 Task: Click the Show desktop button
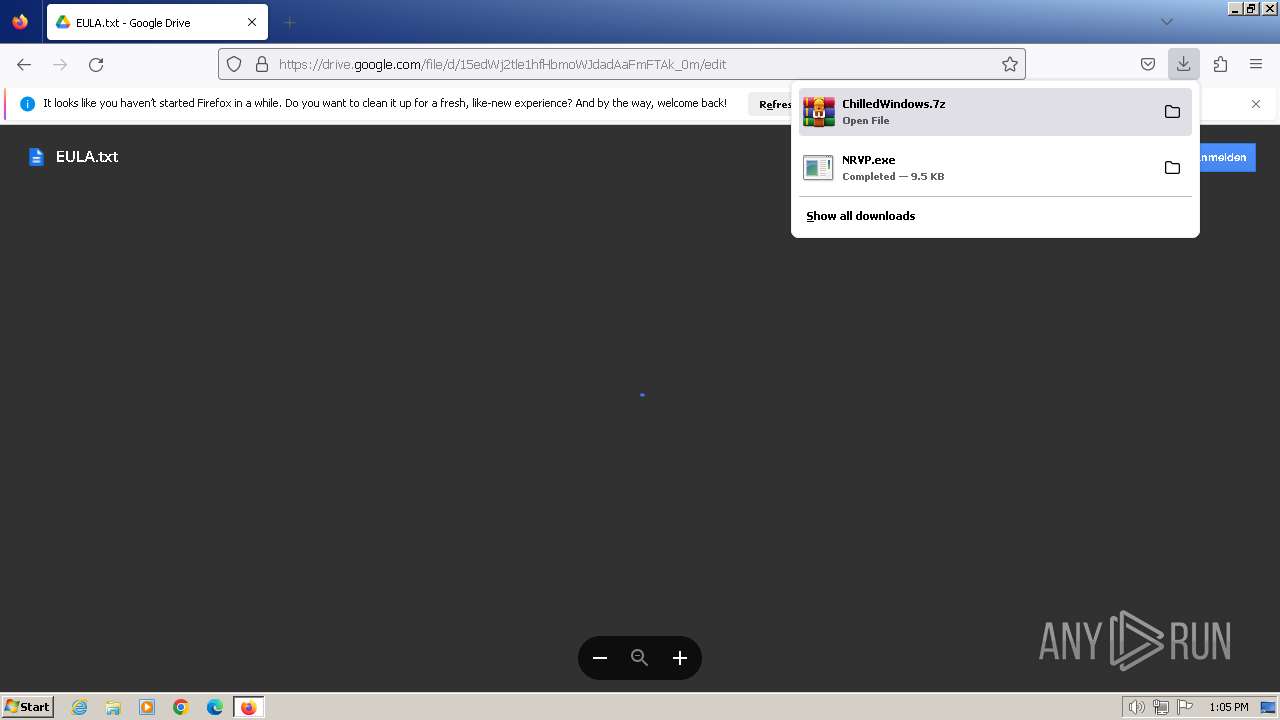tap(1268, 707)
